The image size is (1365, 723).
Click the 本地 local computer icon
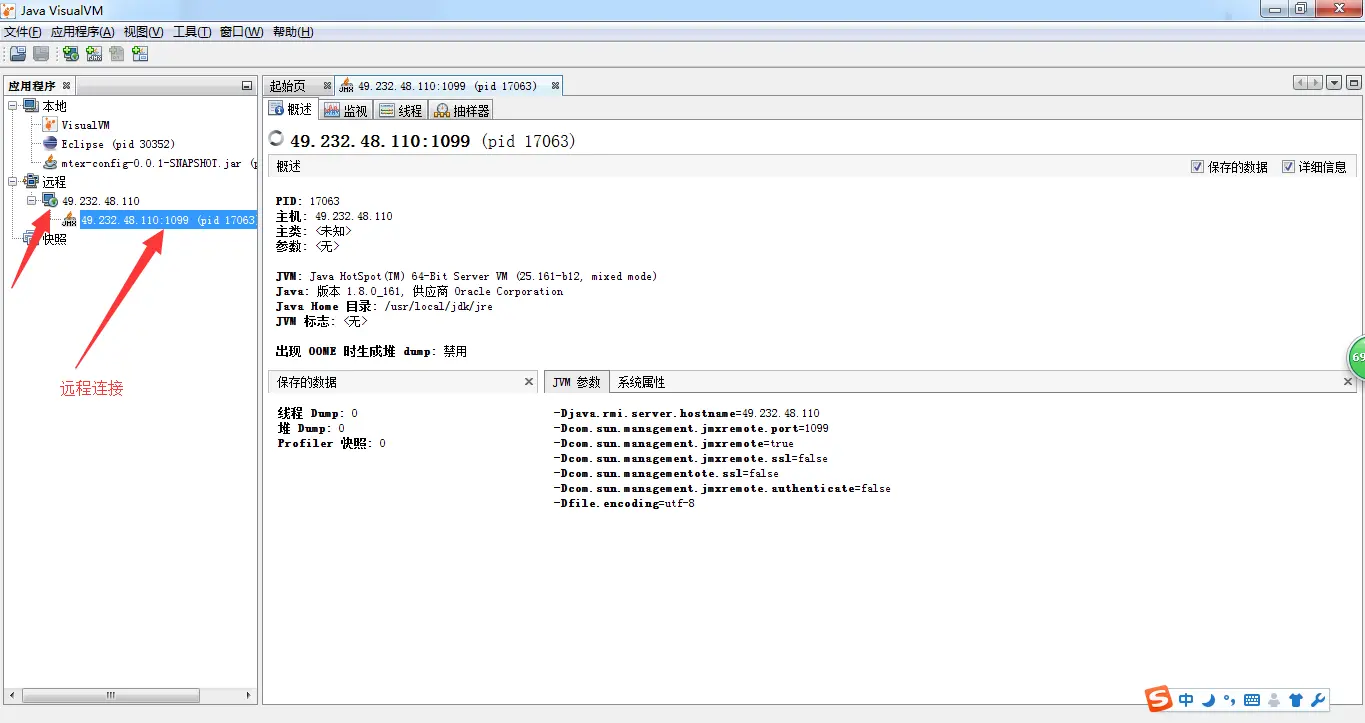pyautogui.click(x=31, y=106)
